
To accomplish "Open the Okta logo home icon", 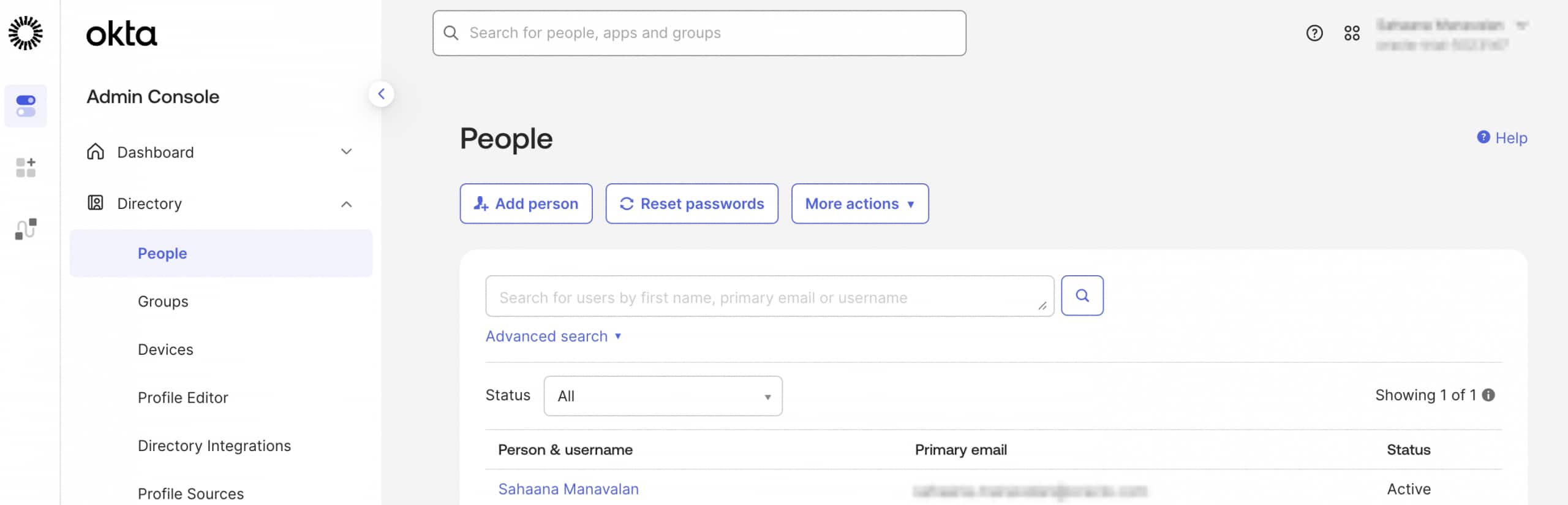I will [x=26, y=32].
